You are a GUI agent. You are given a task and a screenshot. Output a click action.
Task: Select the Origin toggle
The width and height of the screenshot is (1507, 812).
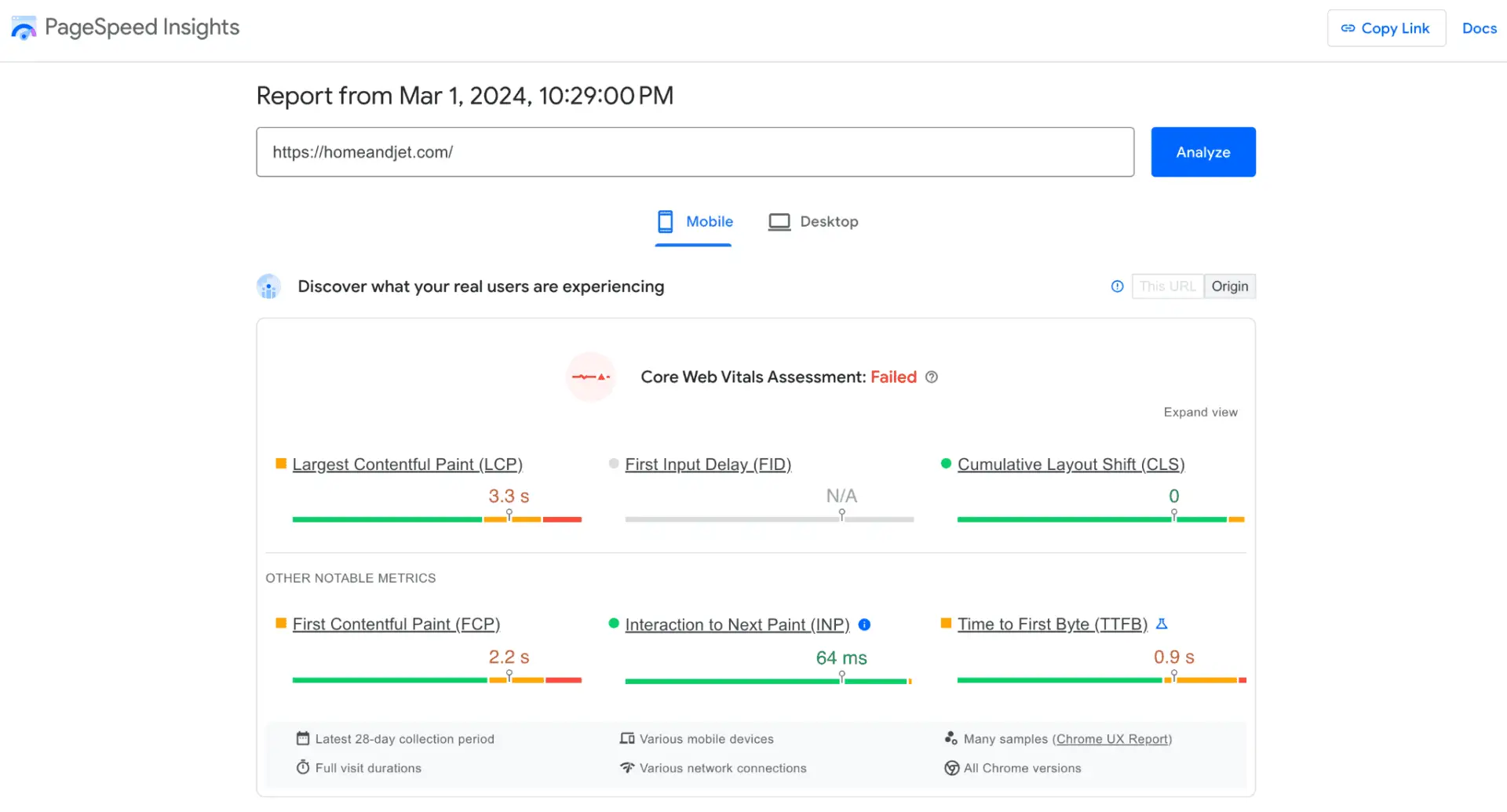click(1229, 286)
